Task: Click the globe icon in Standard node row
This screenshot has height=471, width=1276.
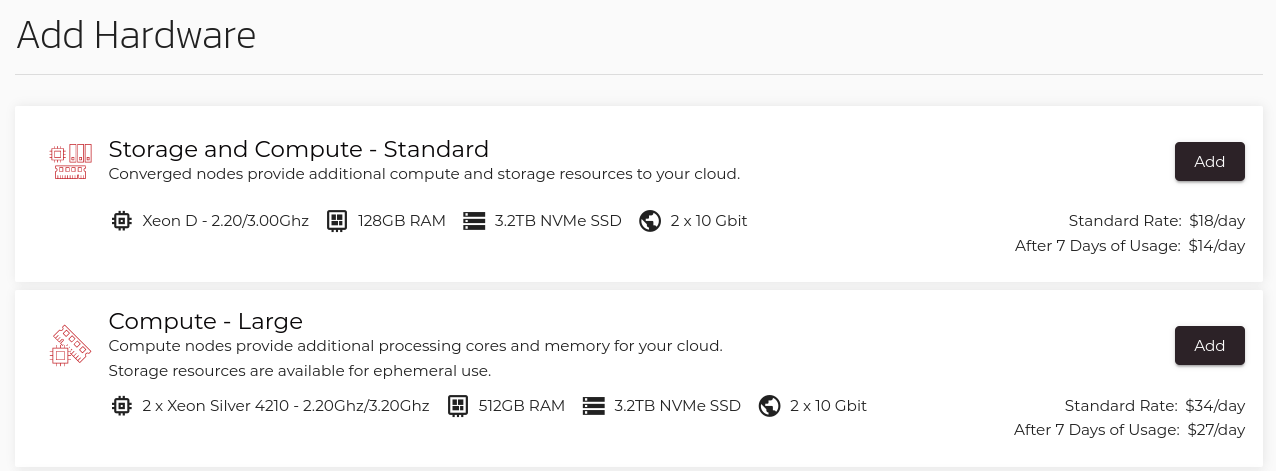Action: (x=650, y=221)
